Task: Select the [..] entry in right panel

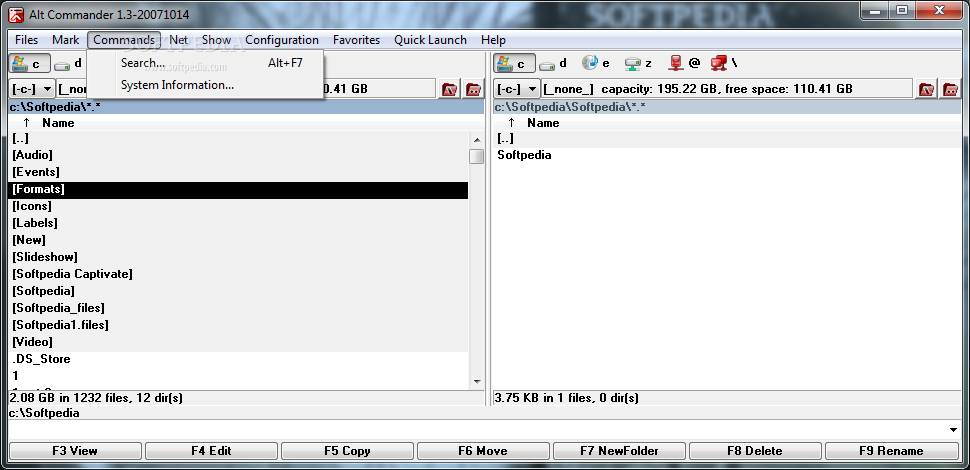Action: tap(727, 139)
